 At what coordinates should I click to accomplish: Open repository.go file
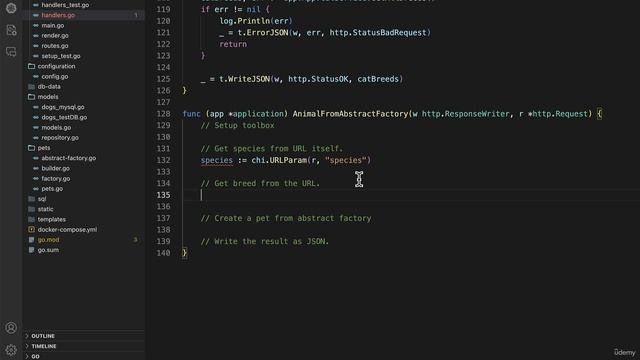pyautogui.click(x=60, y=138)
